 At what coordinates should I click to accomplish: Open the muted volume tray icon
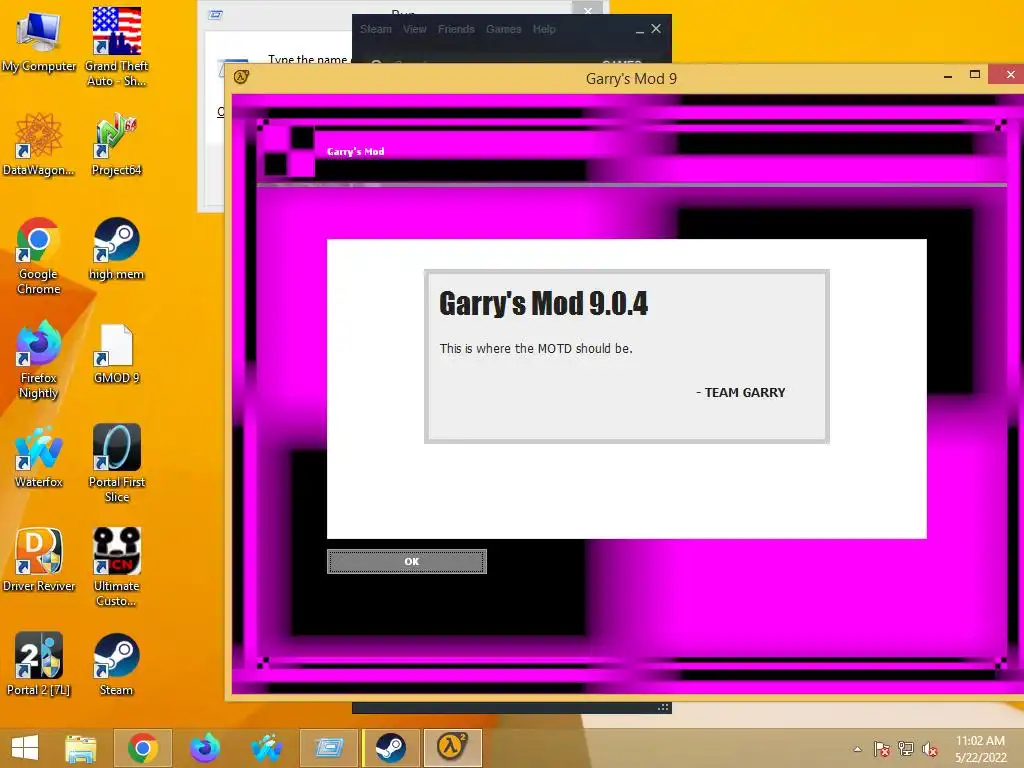[930, 749]
